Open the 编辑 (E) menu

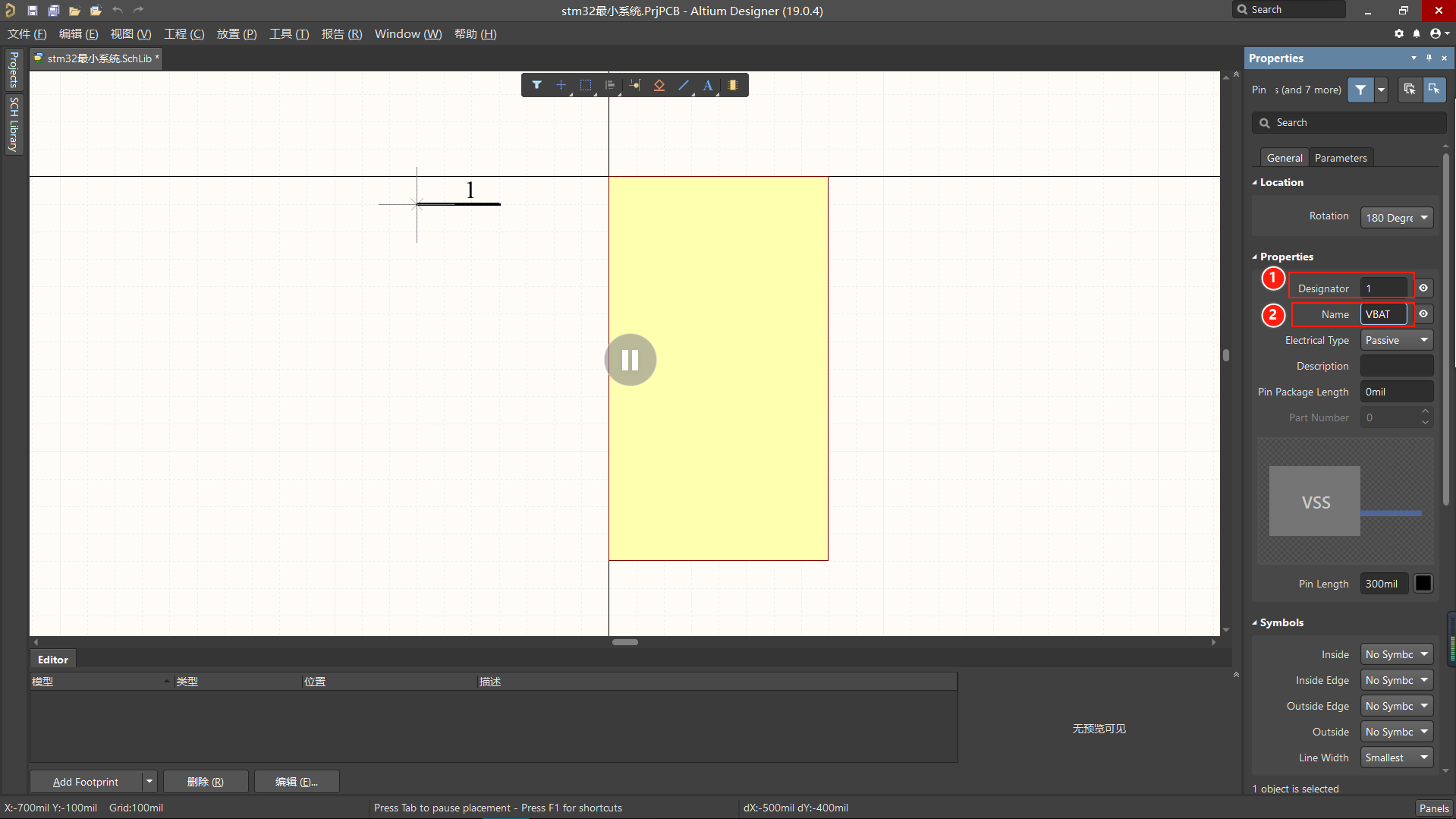tap(78, 34)
